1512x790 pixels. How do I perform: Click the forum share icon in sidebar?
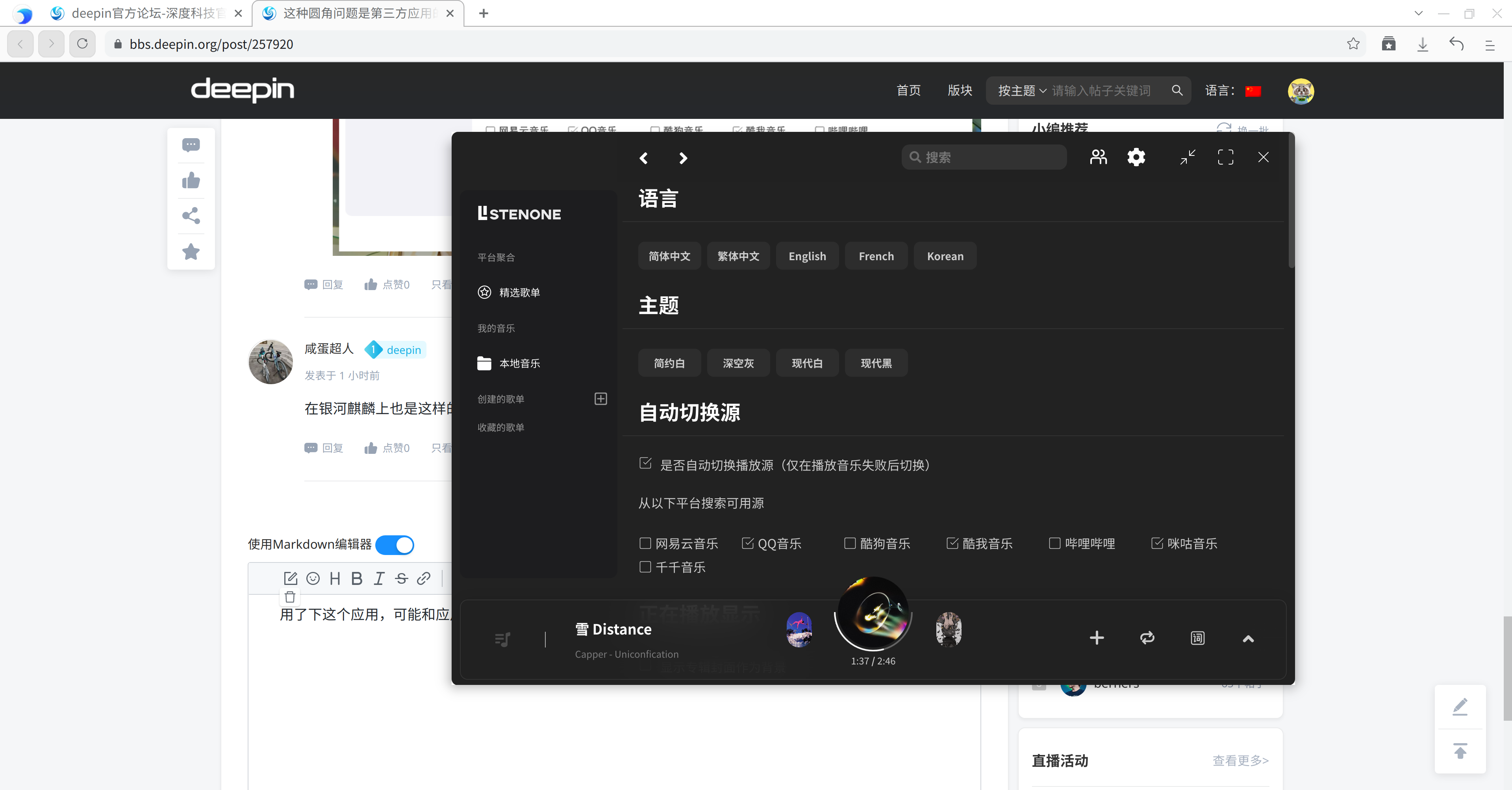tap(191, 216)
